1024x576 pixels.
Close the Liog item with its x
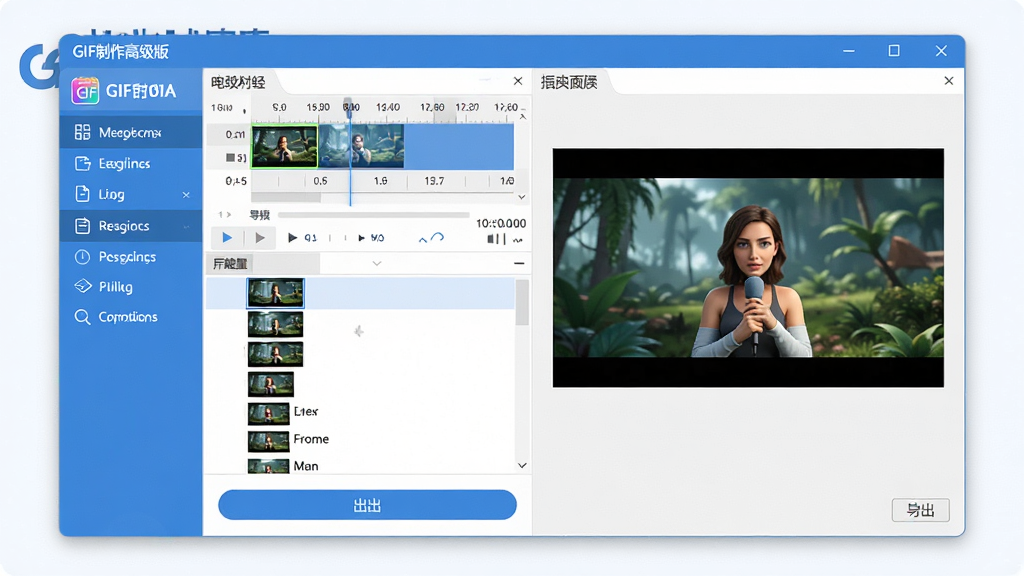(x=186, y=195)
